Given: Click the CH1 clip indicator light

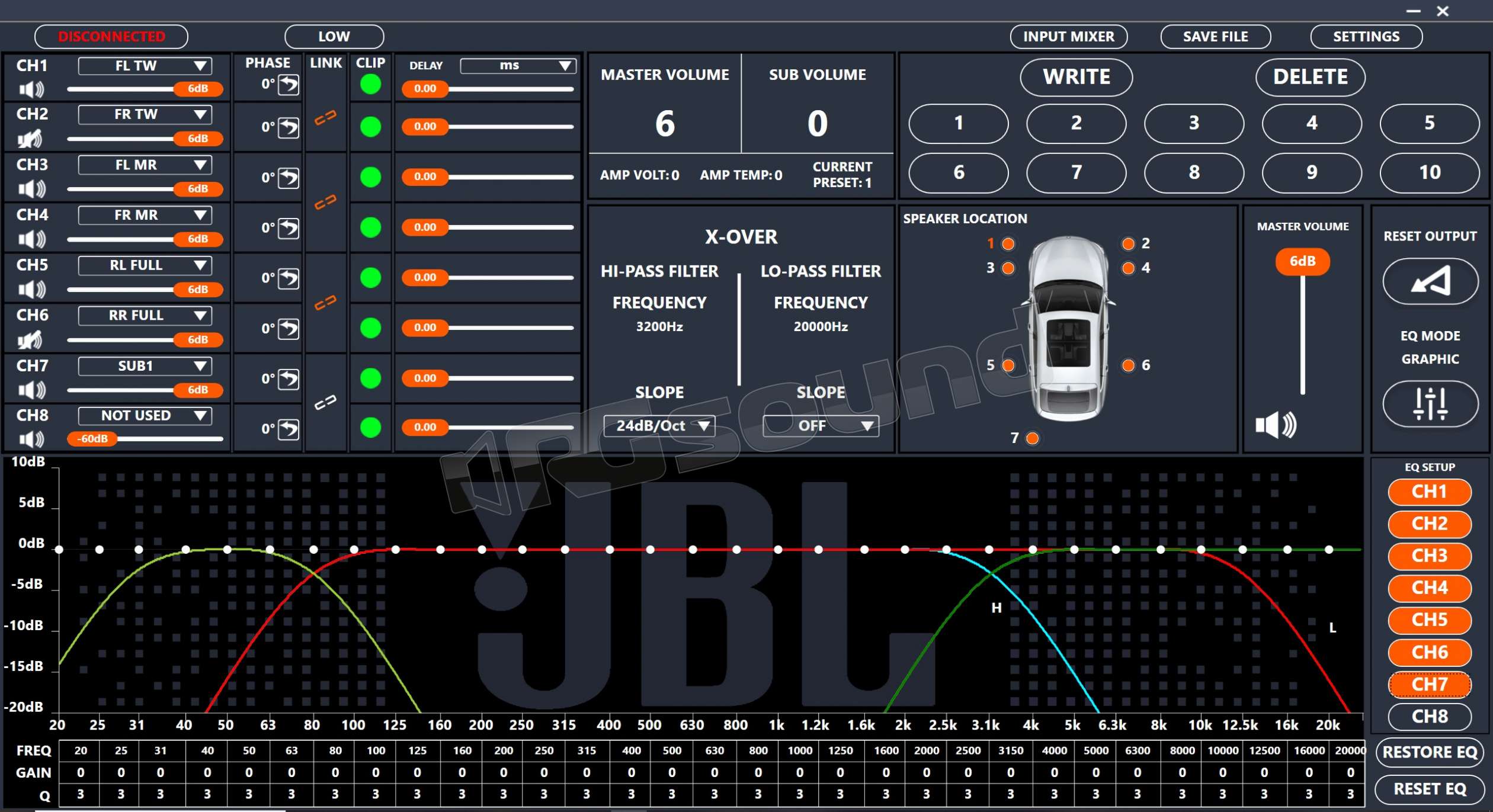Looking at the screenshot, I should click(370, 85).
